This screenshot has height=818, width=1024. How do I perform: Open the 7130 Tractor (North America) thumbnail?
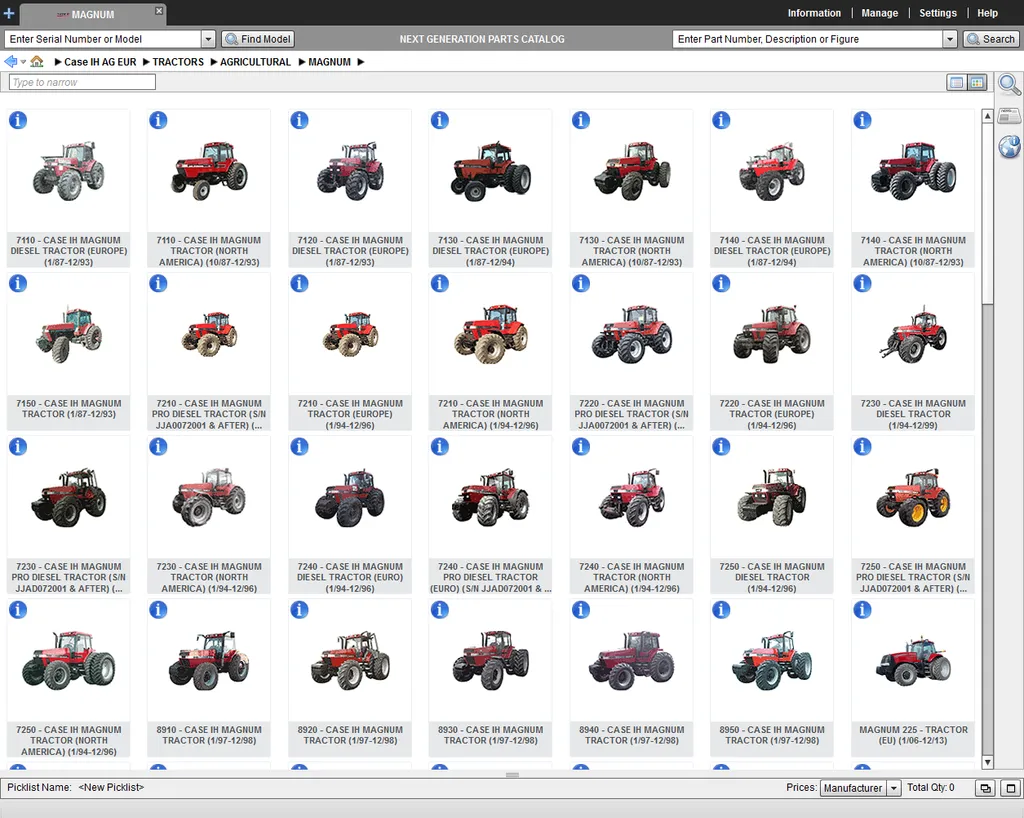pyautogui.click(x=632, y=172)
